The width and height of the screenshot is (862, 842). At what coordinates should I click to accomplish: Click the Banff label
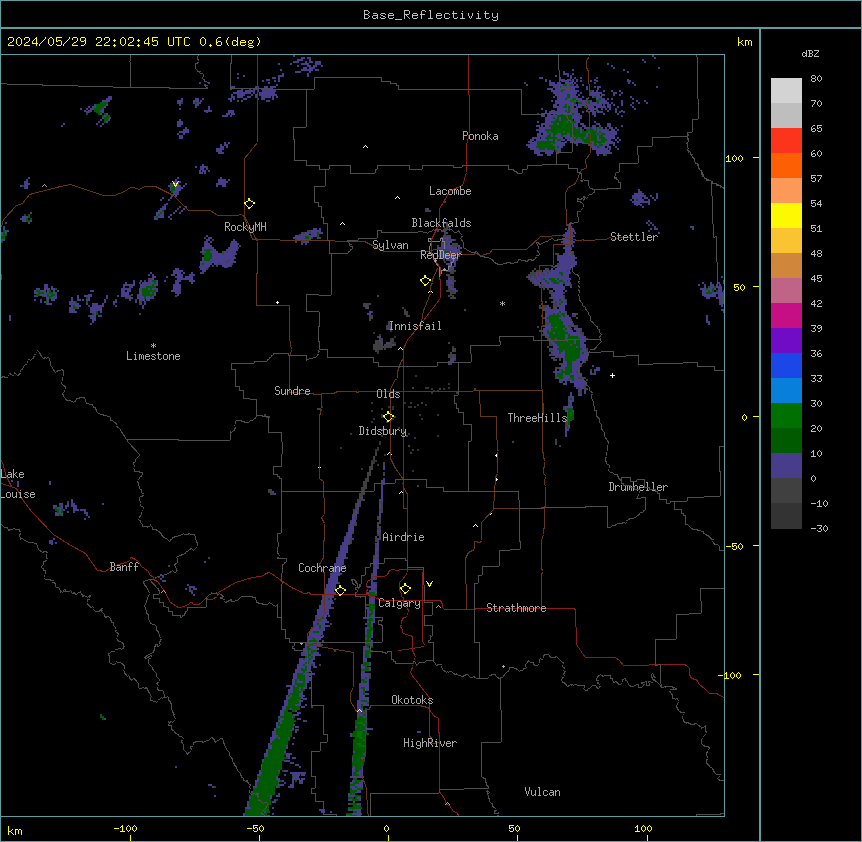(124, 567)
